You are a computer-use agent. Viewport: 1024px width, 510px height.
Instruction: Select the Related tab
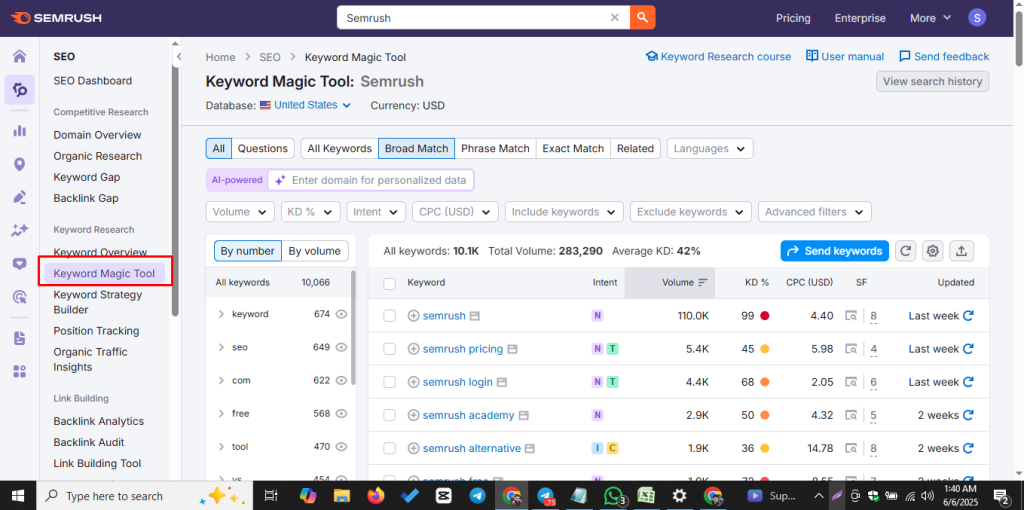point(635,148)
